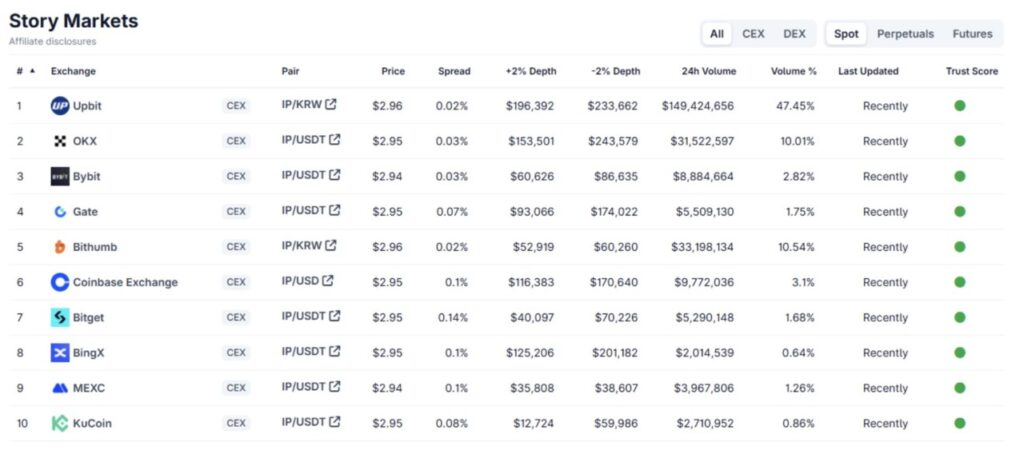
Task: Click the OKX exchange logo icon
Action: [x=60, y=141]
